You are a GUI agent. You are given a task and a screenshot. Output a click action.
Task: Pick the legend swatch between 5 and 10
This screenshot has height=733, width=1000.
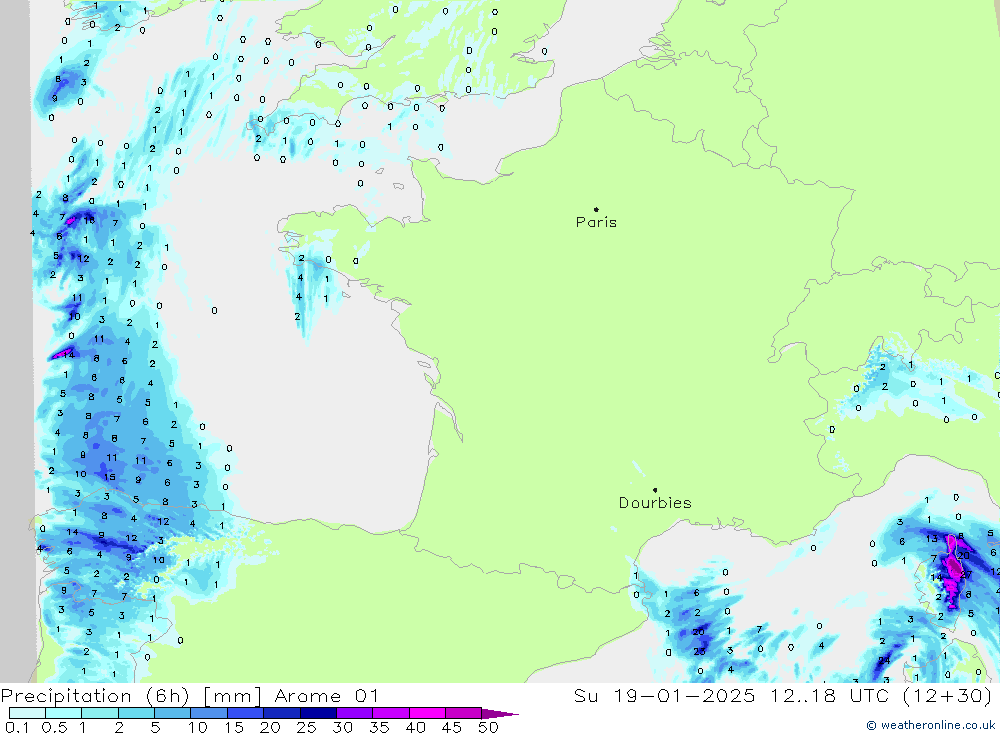172,713
